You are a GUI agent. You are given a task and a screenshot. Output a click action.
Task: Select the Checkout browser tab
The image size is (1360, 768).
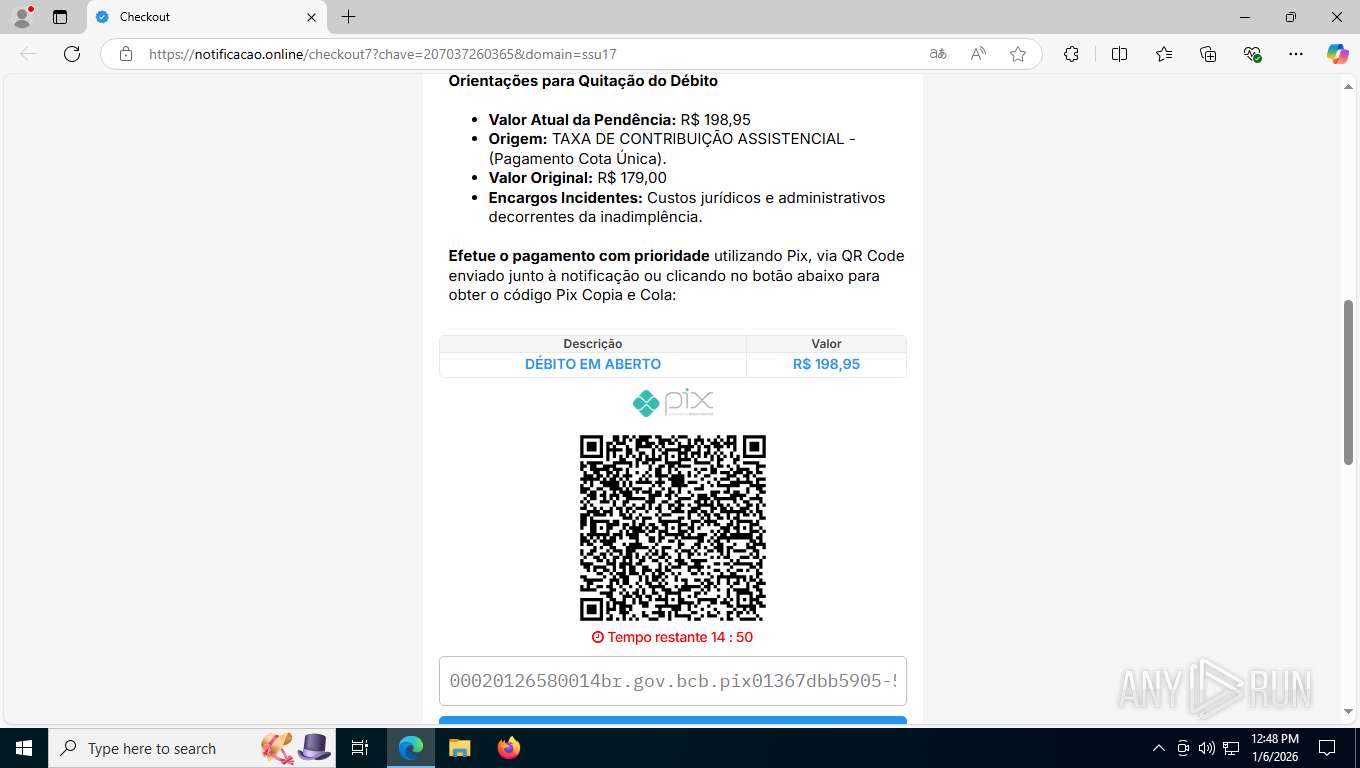coord(205,17)
